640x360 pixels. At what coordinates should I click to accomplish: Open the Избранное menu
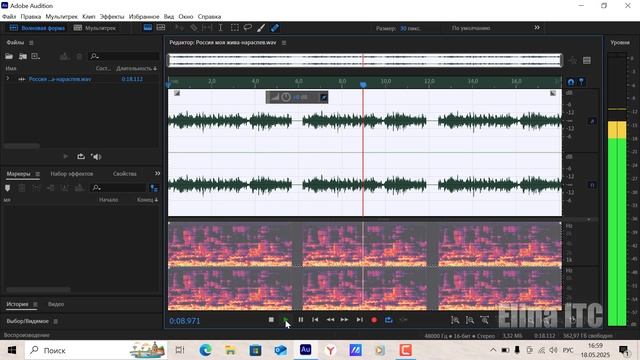[x=144, y=17]
